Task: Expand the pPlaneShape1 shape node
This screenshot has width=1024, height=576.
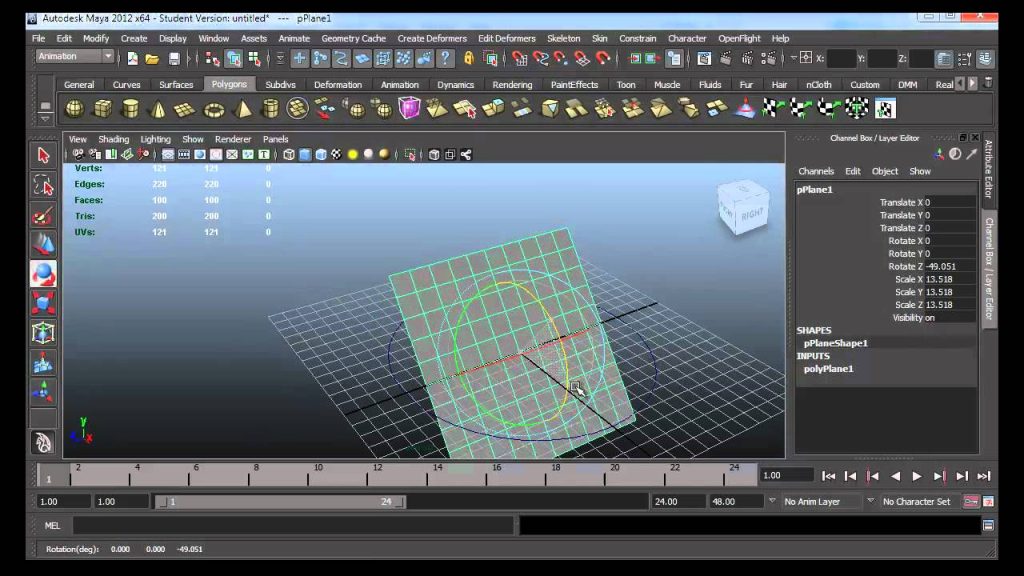Action: click(x=835, y=343)
